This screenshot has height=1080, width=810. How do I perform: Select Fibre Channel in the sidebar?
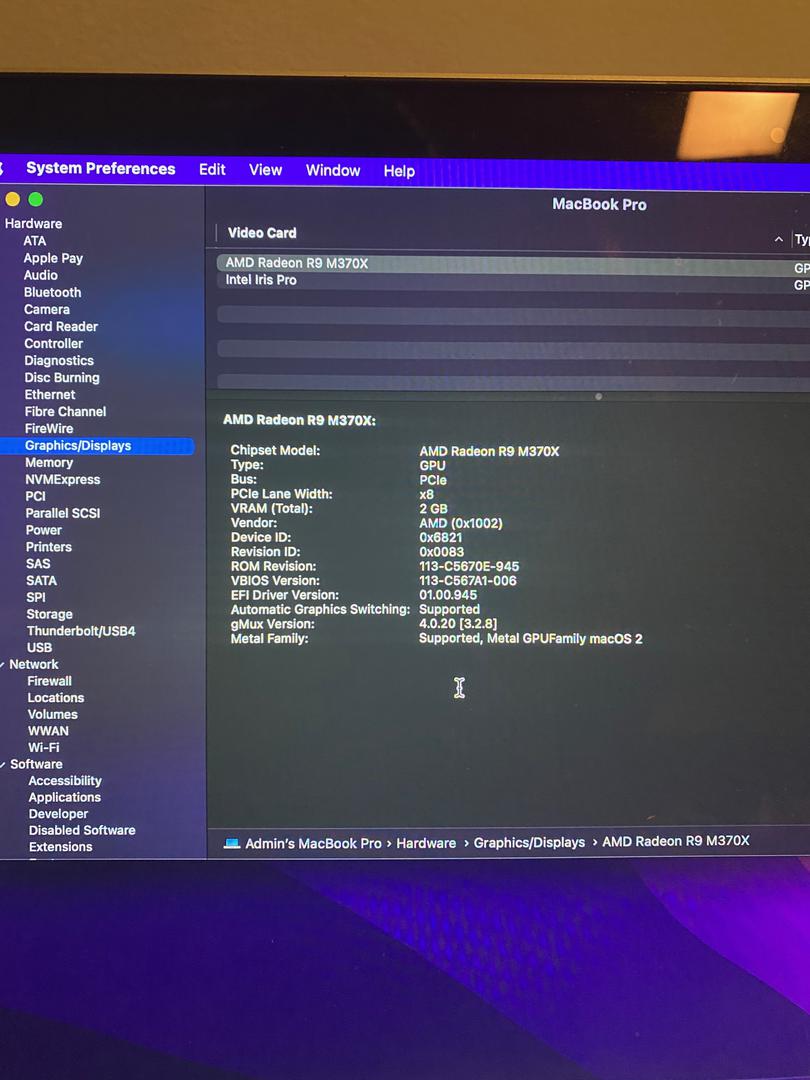pyautogui.click(x=65, y=412)
